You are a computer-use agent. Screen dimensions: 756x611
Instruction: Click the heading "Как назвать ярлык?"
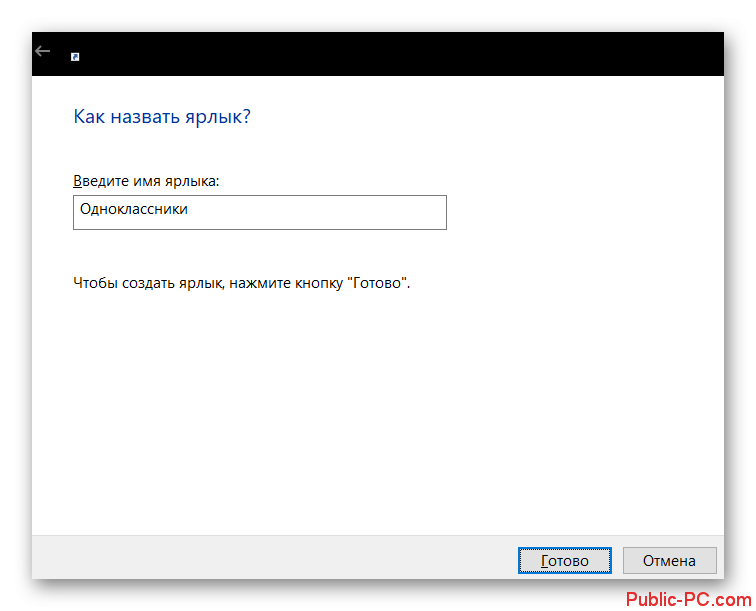[162, 117]
